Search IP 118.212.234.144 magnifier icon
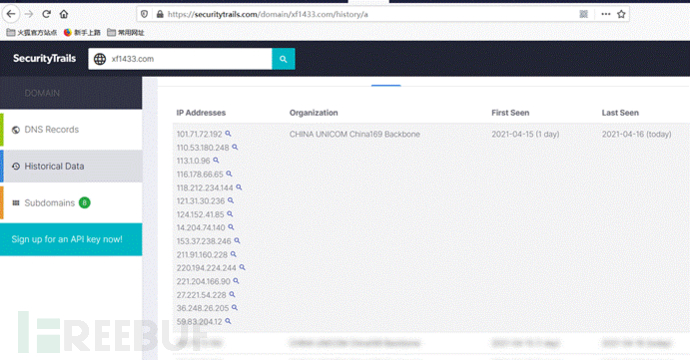This screenshot has height=360, width=690. point(239,187)
